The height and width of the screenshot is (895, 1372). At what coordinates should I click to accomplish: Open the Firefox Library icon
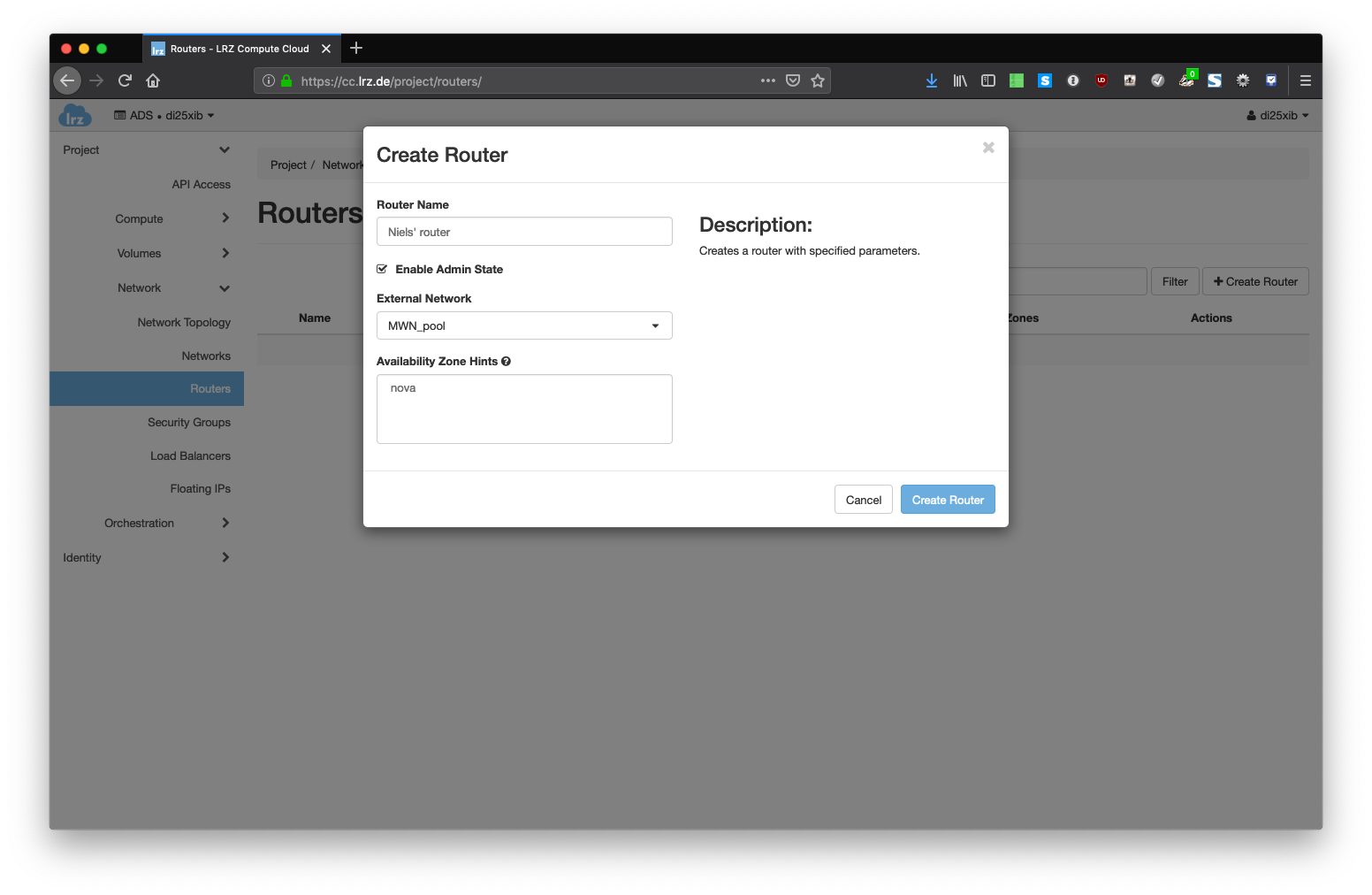[960, 80]
